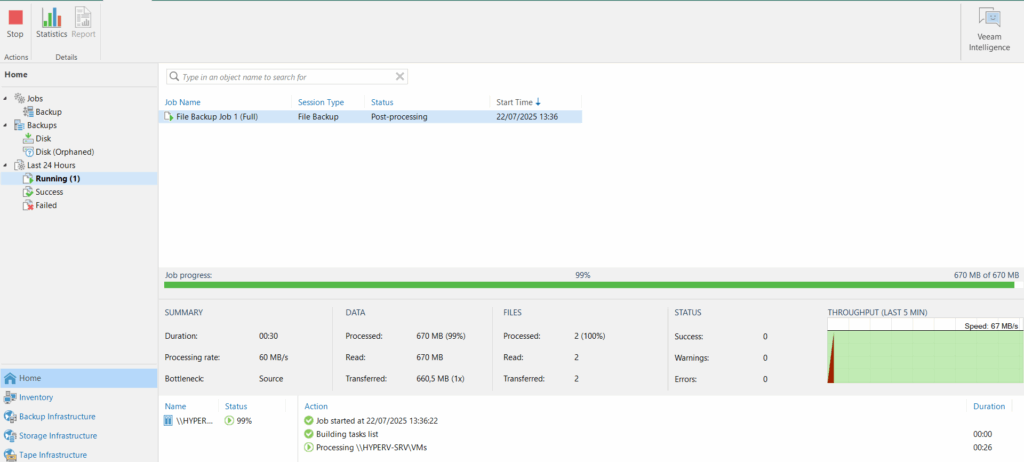Click the Action column header
The image size is (1024, 462).
pyautogui.click(x=316, y=406)
